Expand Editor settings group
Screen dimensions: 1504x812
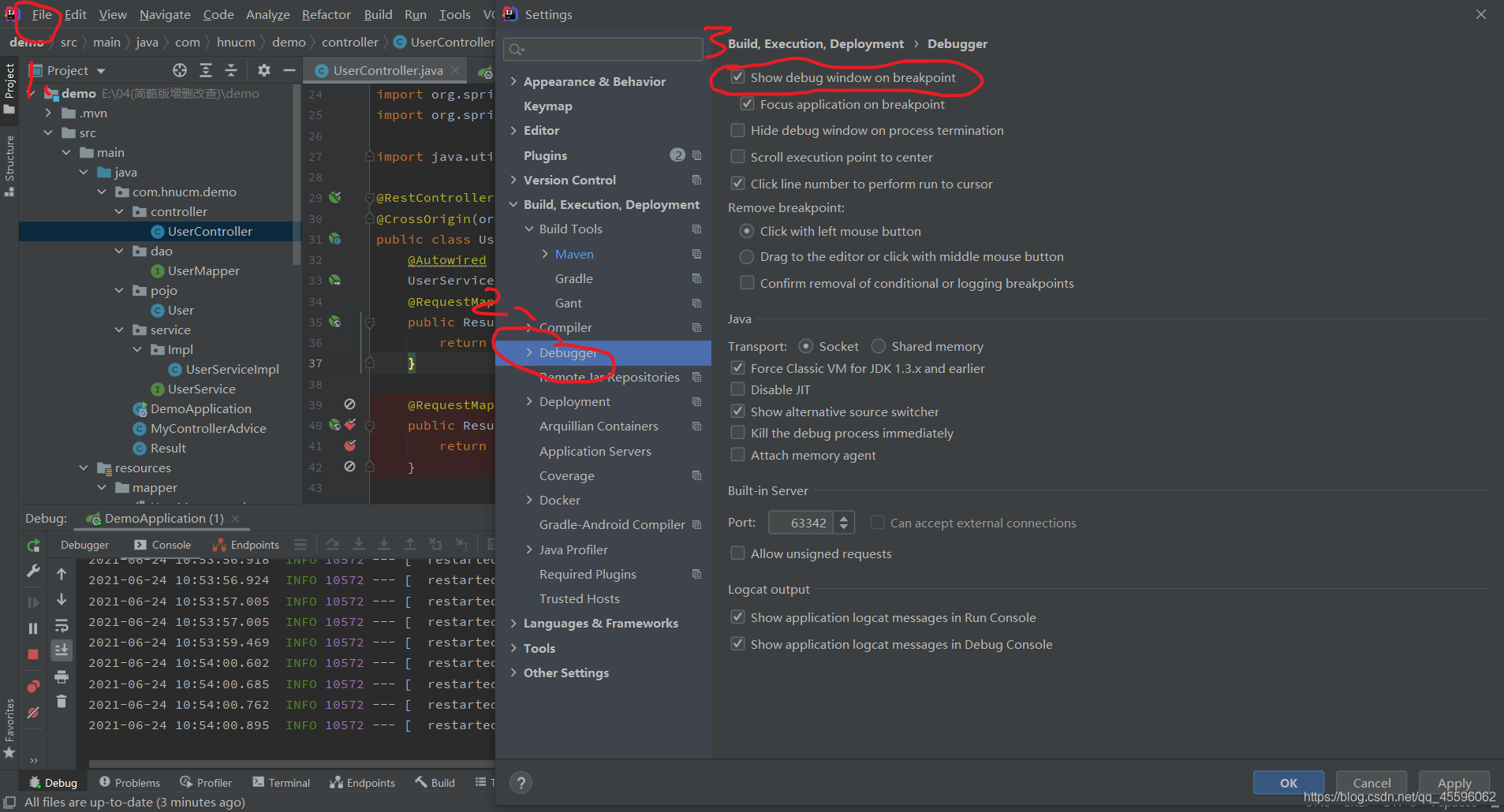513,130
